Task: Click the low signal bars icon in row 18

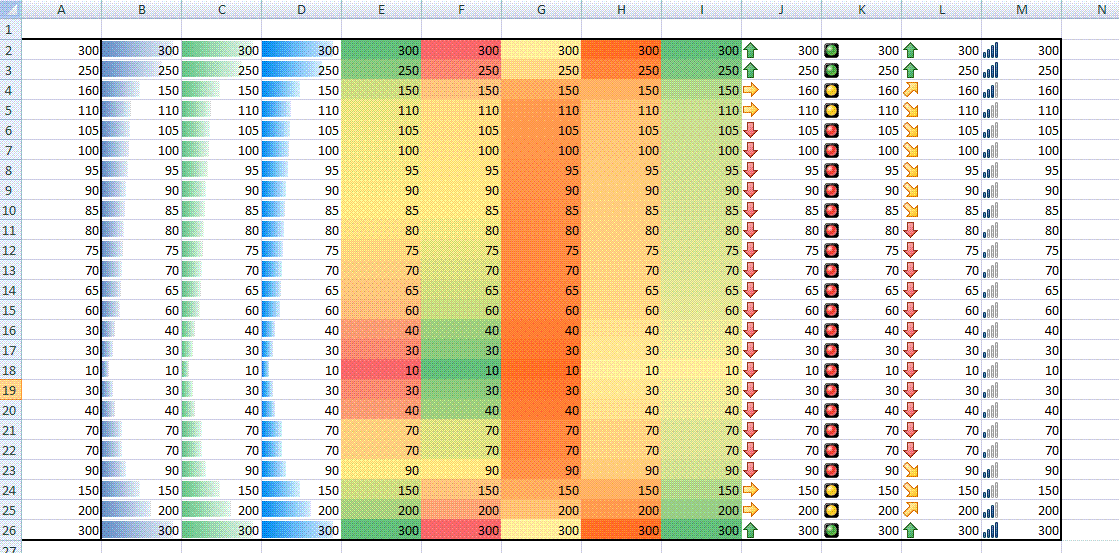Action: 990,370
